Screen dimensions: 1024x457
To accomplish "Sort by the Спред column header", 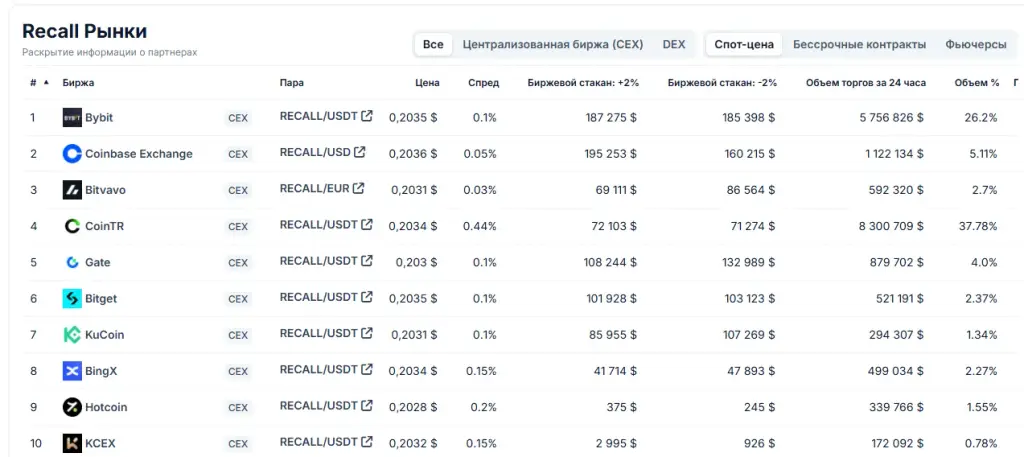I will (483, 83).
